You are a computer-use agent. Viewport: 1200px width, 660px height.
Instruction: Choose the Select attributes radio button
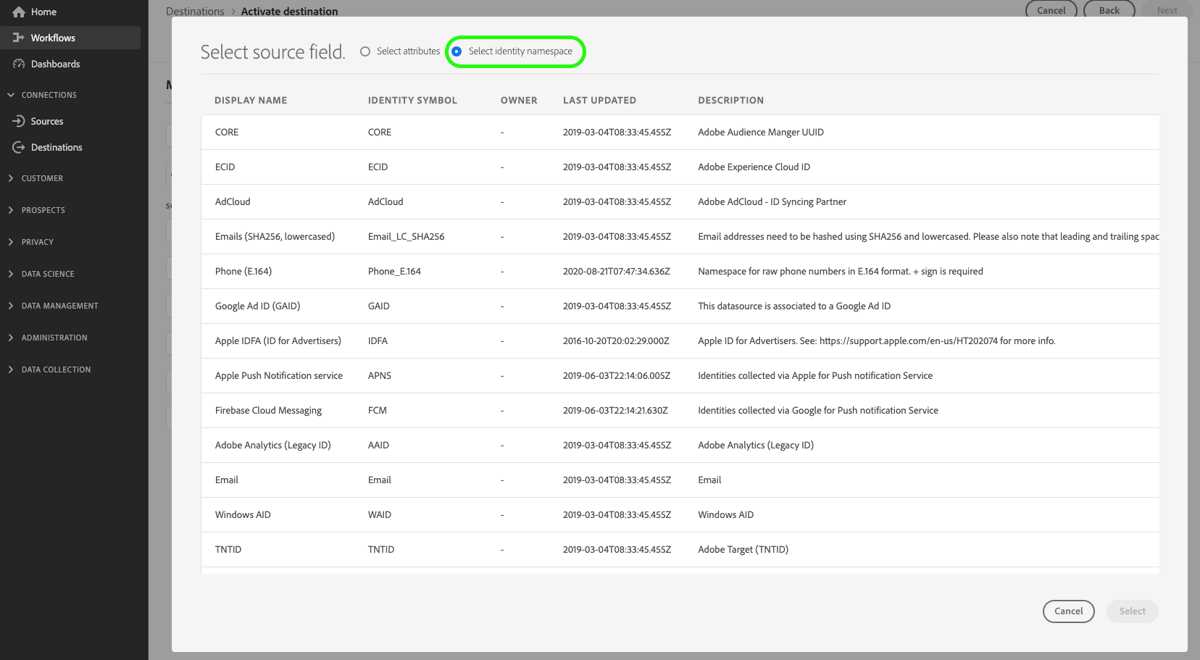(x=364, y=51)
